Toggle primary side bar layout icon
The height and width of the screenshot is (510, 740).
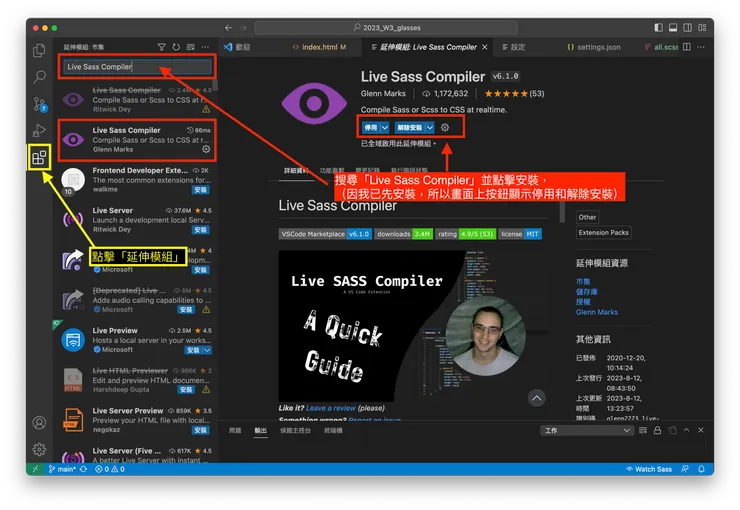click(658, 27)
